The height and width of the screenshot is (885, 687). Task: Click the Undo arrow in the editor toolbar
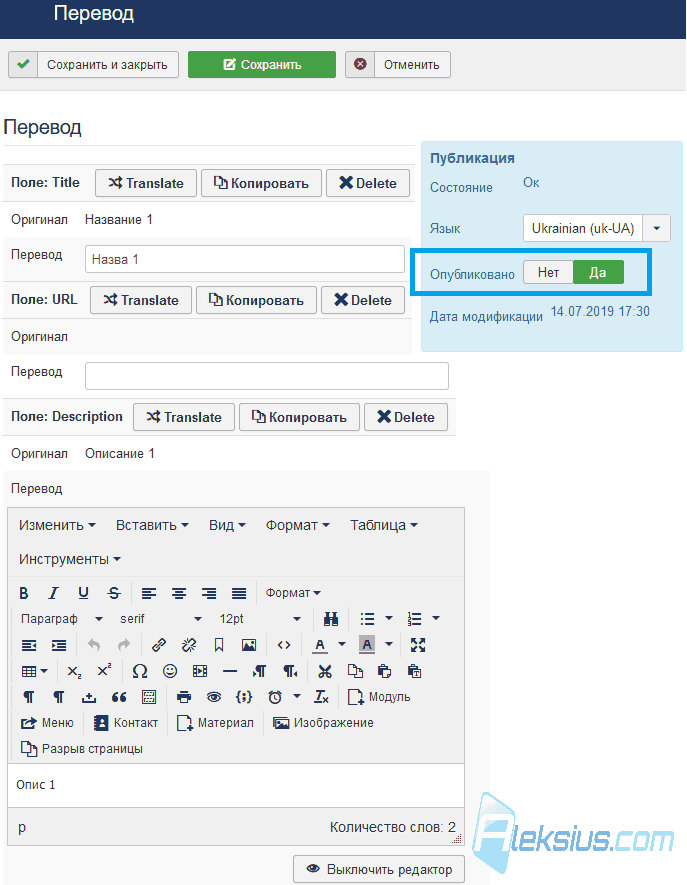(94, 645)
